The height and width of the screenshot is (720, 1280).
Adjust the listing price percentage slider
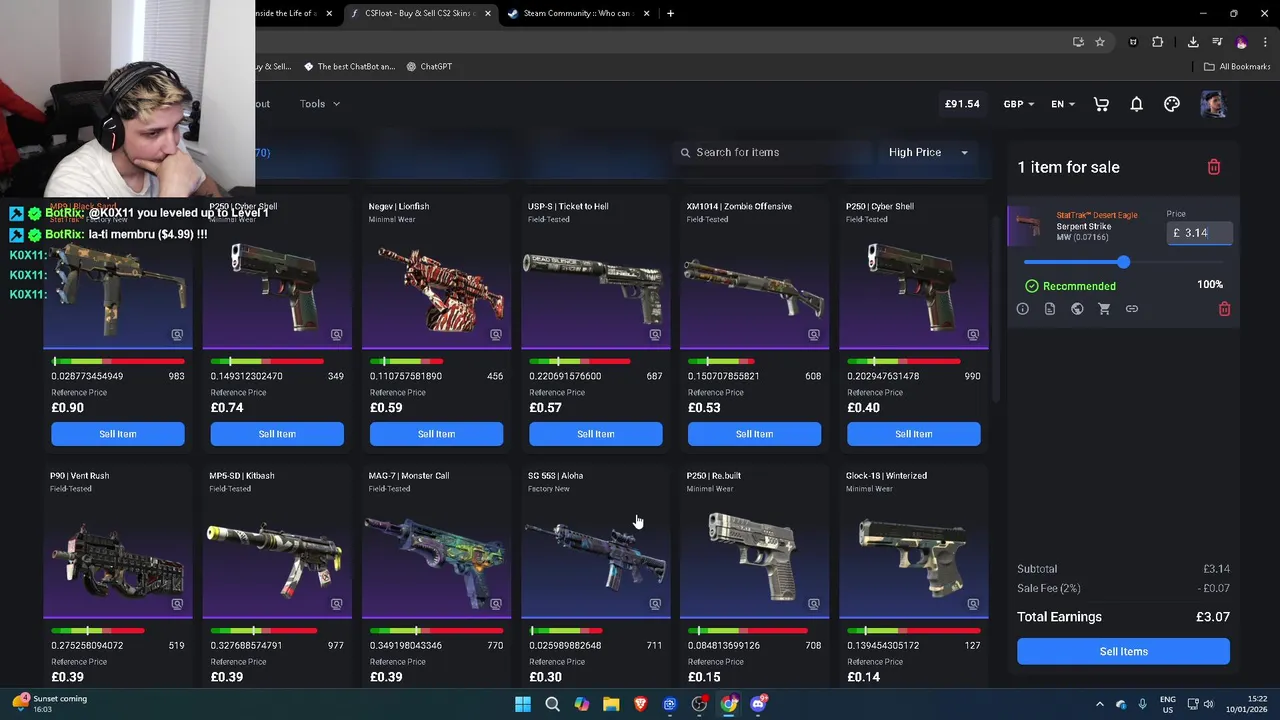[1123, 262]
